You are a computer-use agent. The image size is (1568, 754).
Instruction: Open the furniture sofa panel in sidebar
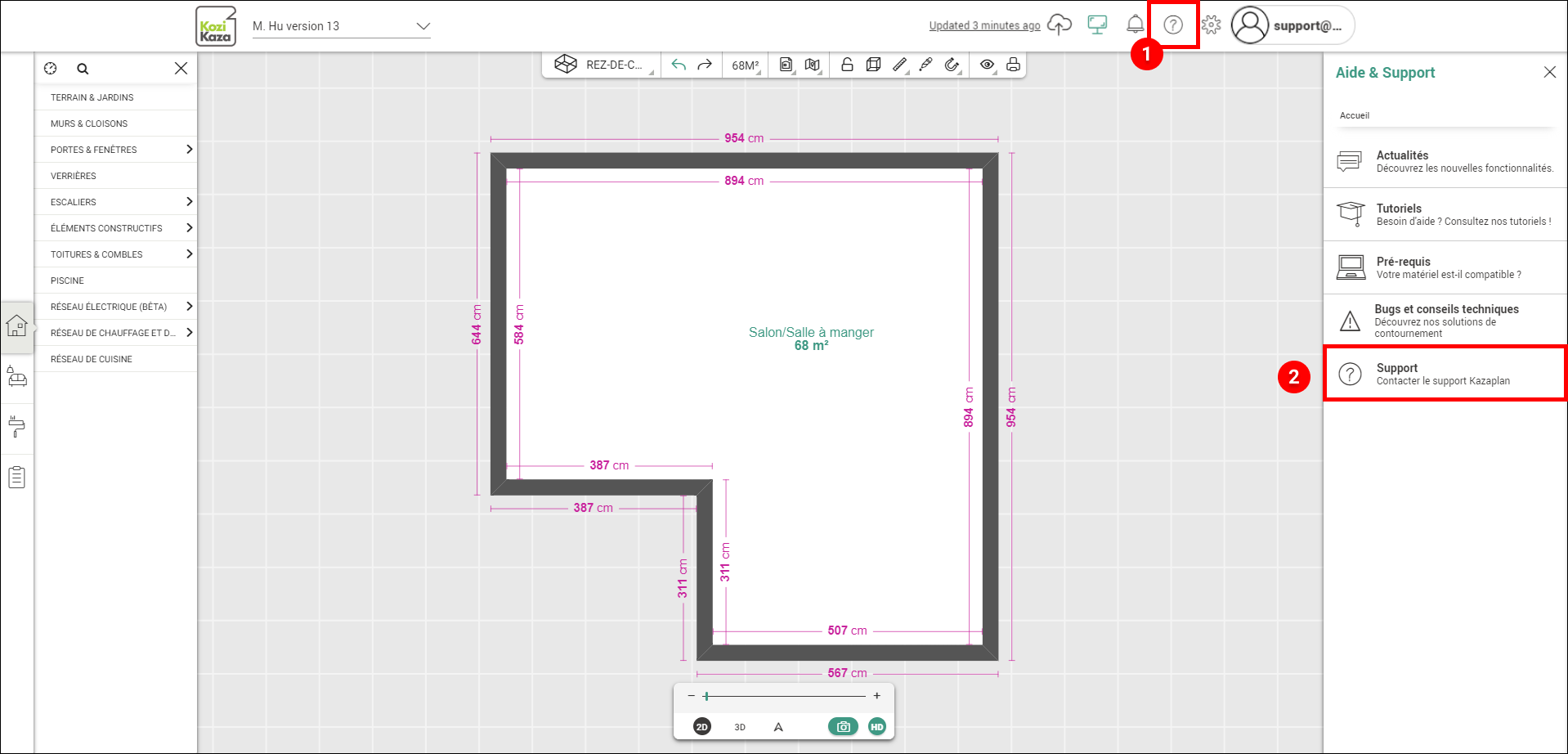coord(17,378)
